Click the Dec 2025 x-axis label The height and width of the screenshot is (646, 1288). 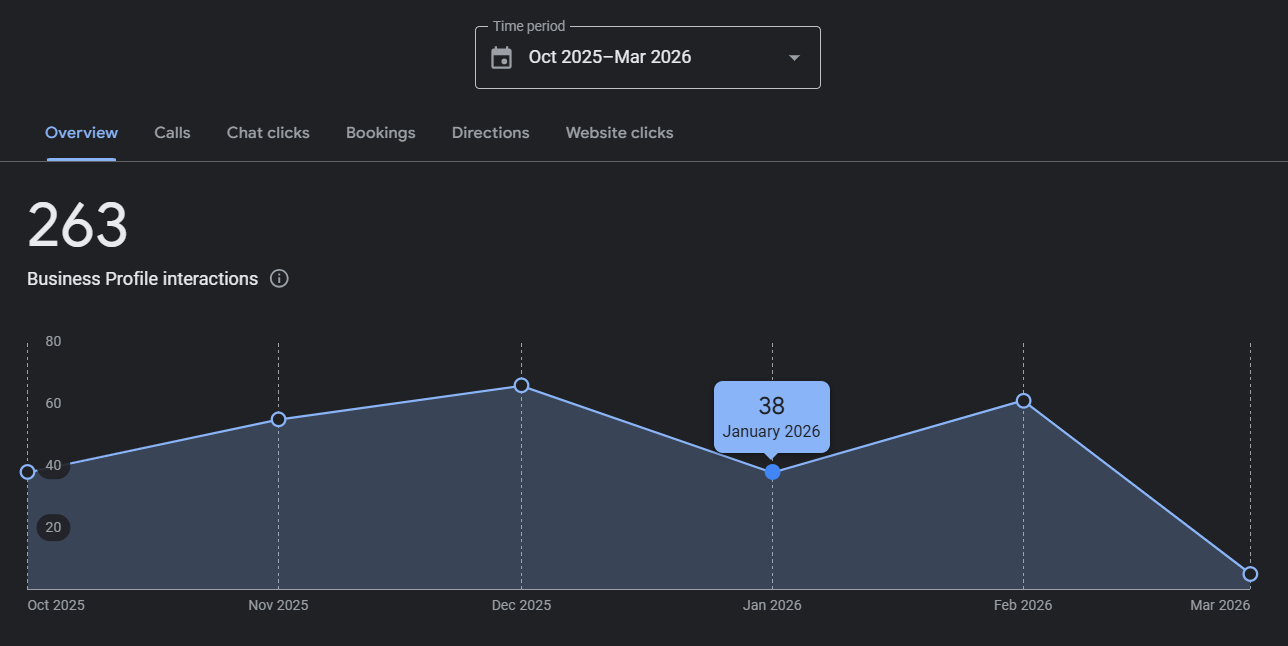[x=521, y=606]
